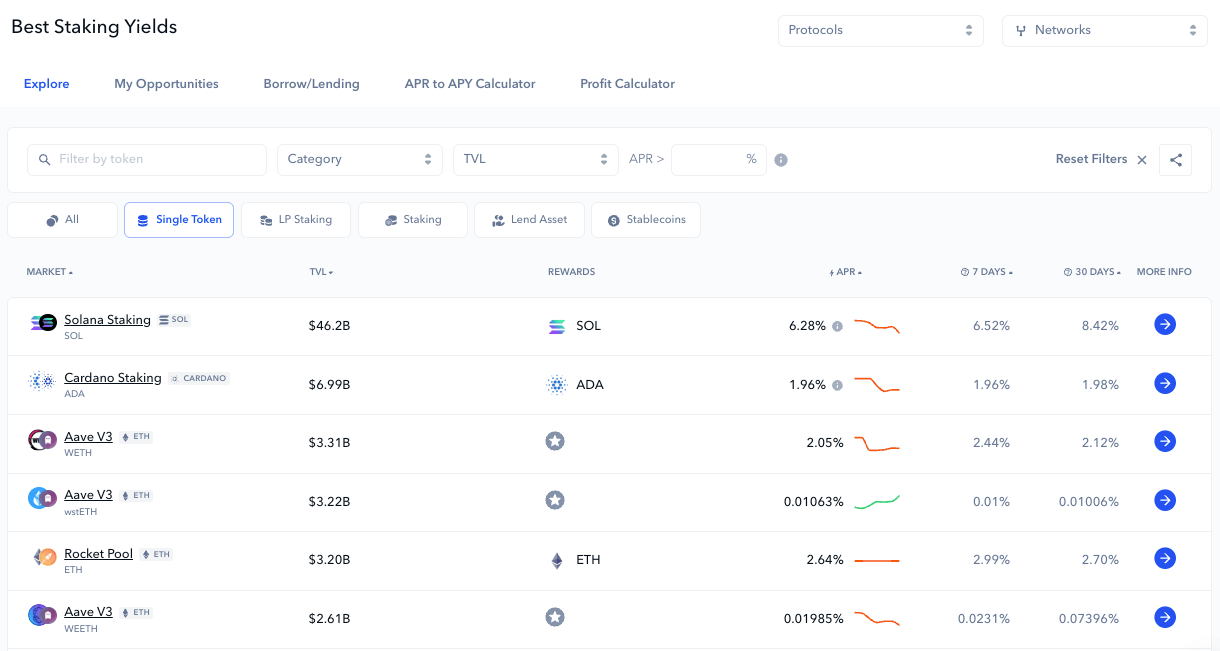The width and height of the screenshot is (1220, 651).
Task: Click the Filter by token search field
Action: (x=147, y=160)
